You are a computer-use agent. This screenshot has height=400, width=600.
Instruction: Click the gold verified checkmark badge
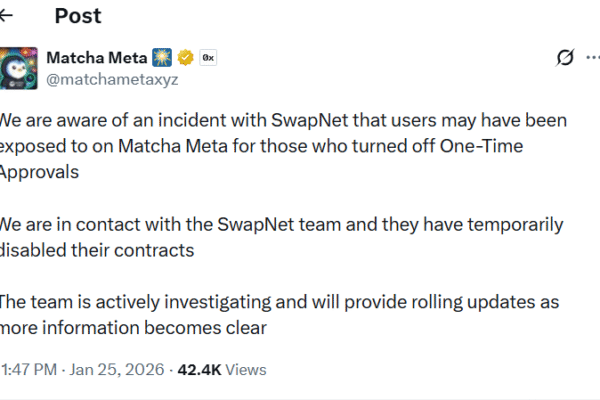(186, 57)
